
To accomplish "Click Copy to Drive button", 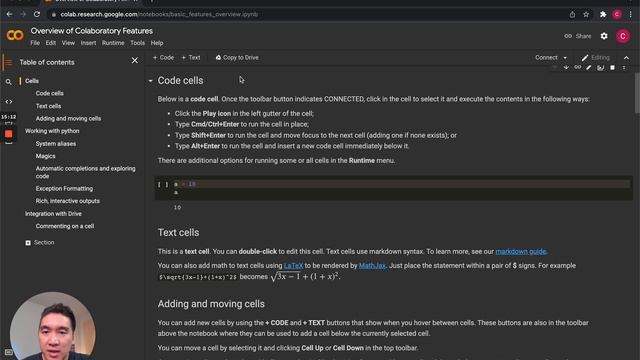I will [237, 58].
